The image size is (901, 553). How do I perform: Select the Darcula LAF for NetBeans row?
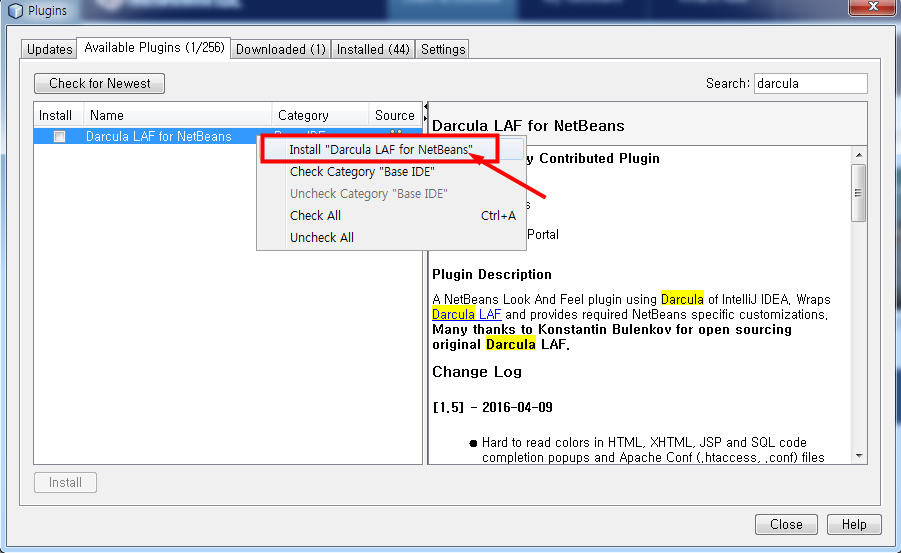click(147, 136)
